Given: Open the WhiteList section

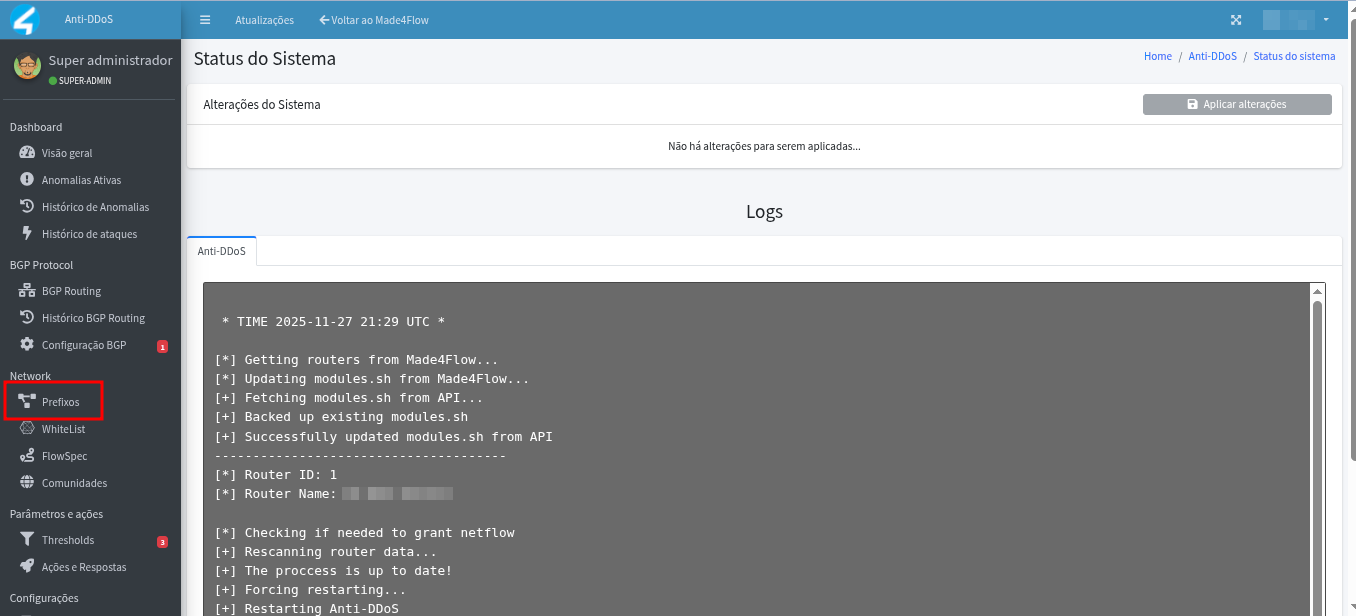Looking at the screenshot, I should pos(62,428).
